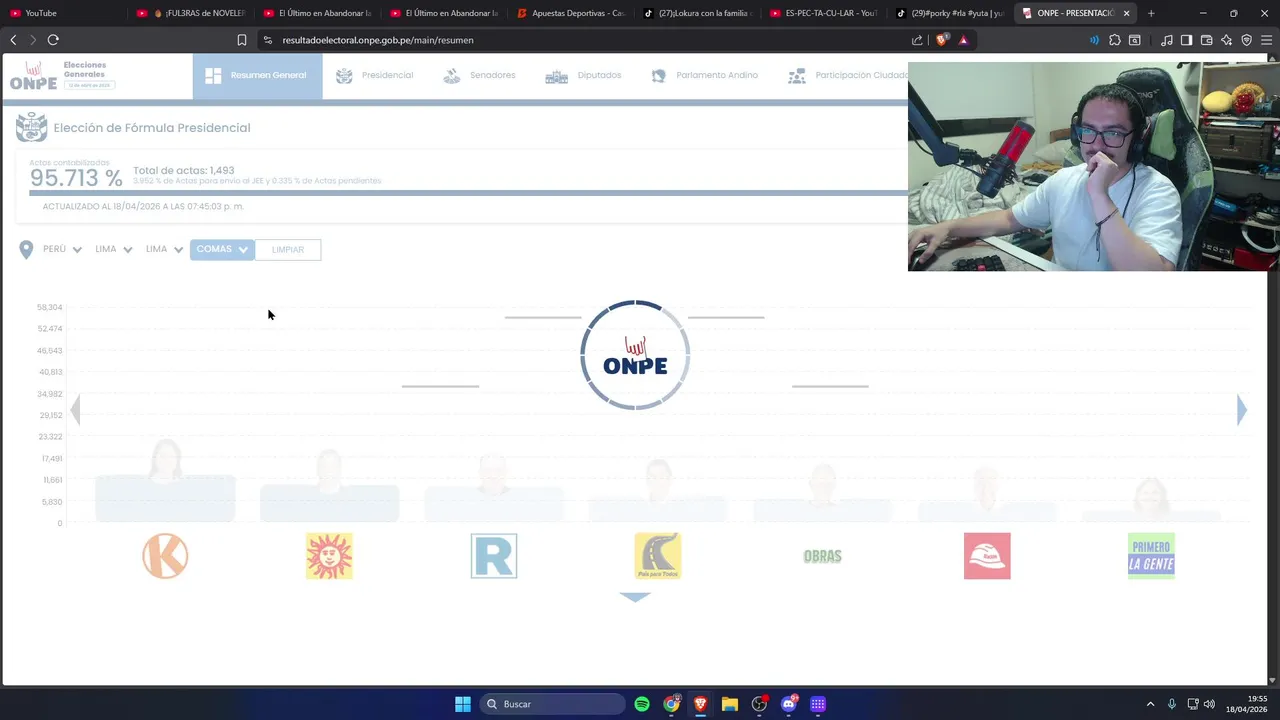Switch to the FULBRAS DE NOVELER browser tab

click(x=190, y=13)
